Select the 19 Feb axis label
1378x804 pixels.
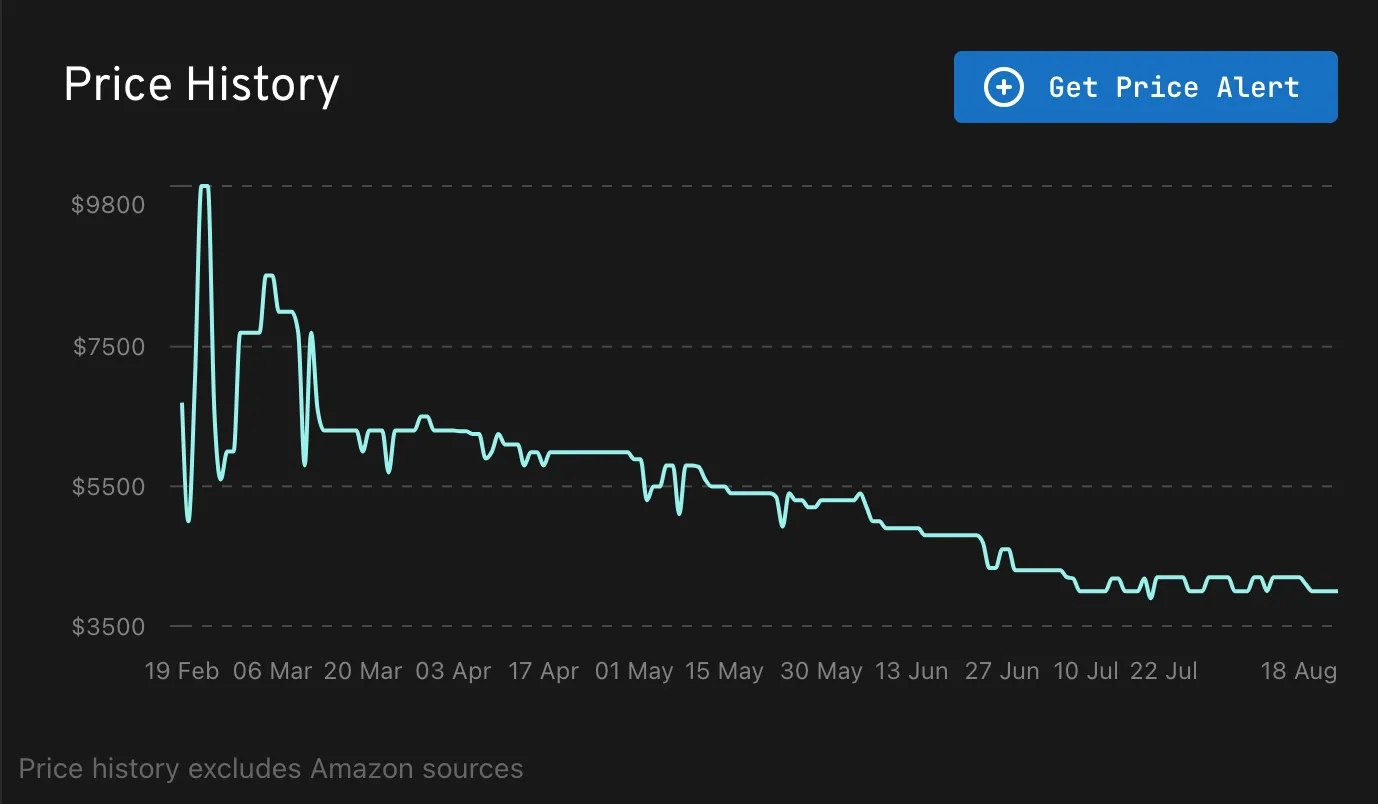click(183, 671)
